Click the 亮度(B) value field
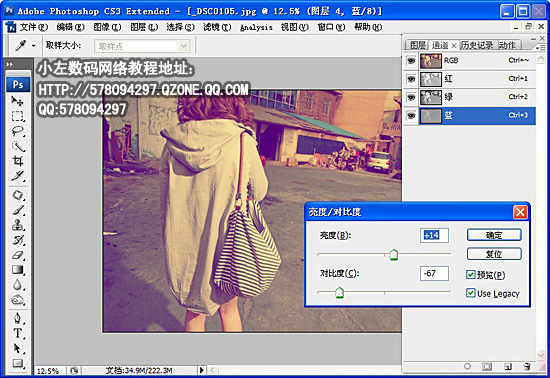 [434, 235]
